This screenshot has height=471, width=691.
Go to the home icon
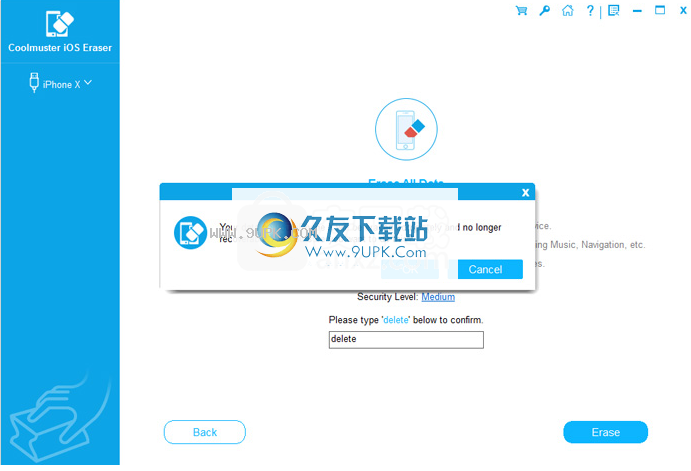(x=568, y=11)
